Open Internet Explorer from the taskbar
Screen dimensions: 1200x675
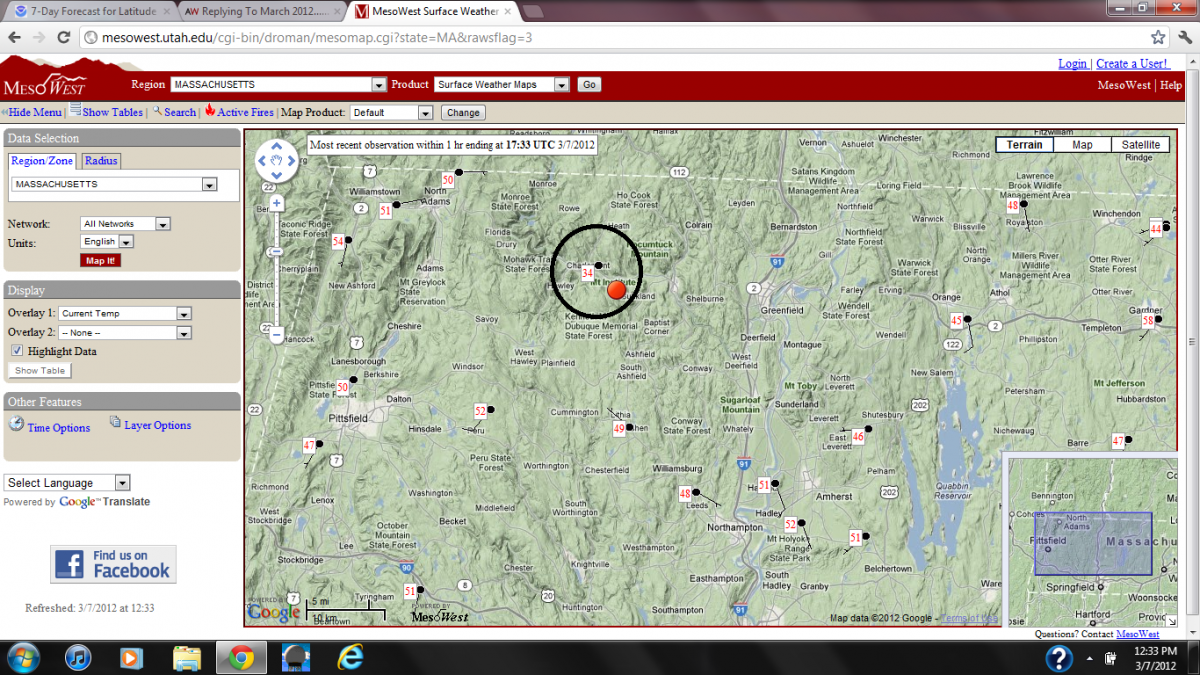[x=350, y=657]
